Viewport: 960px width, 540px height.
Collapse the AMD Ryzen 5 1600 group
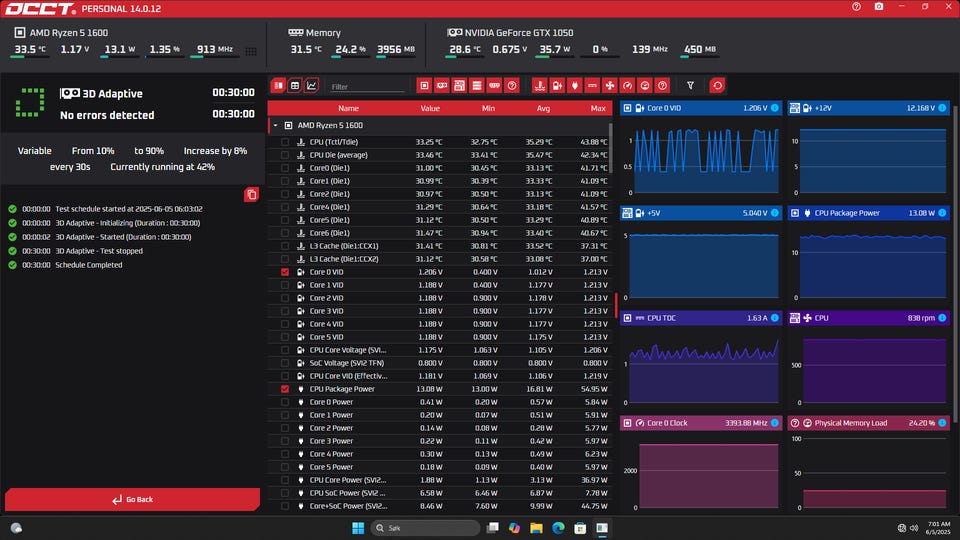pyautogui.click(x=275, y=126)
